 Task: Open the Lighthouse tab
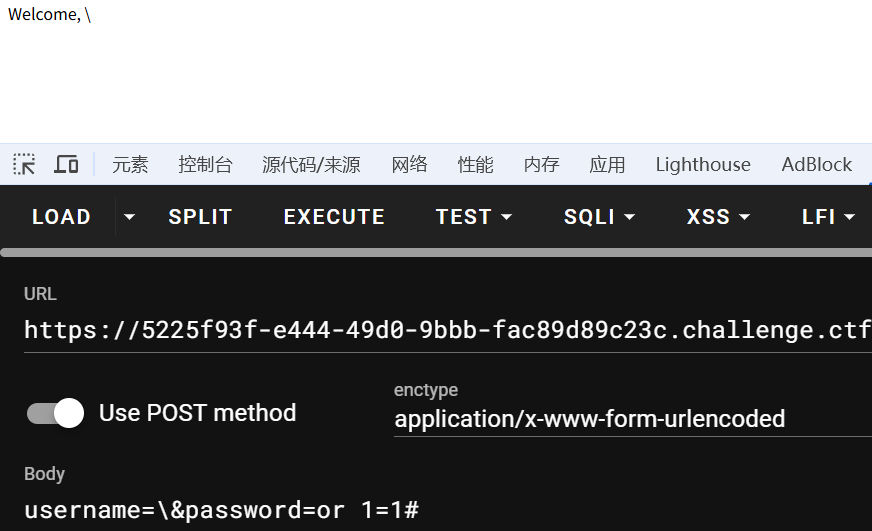click(x=702, y=165)
